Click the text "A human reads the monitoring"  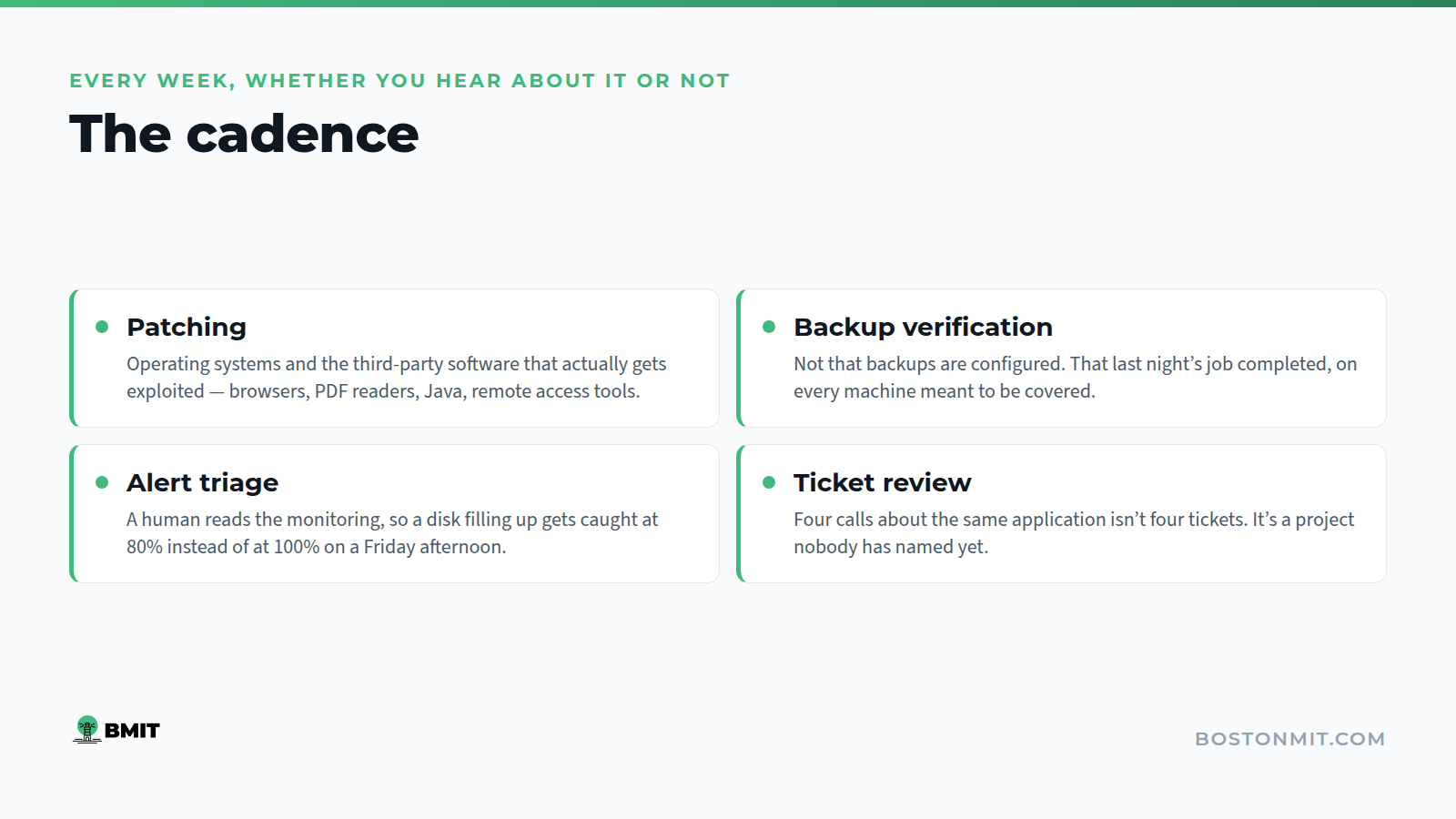pos(255,520)
